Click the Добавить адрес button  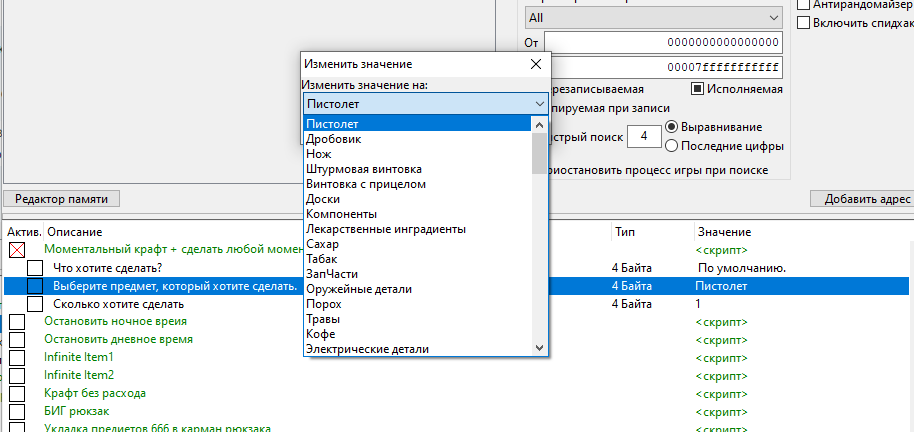click(x=861, y=199)
